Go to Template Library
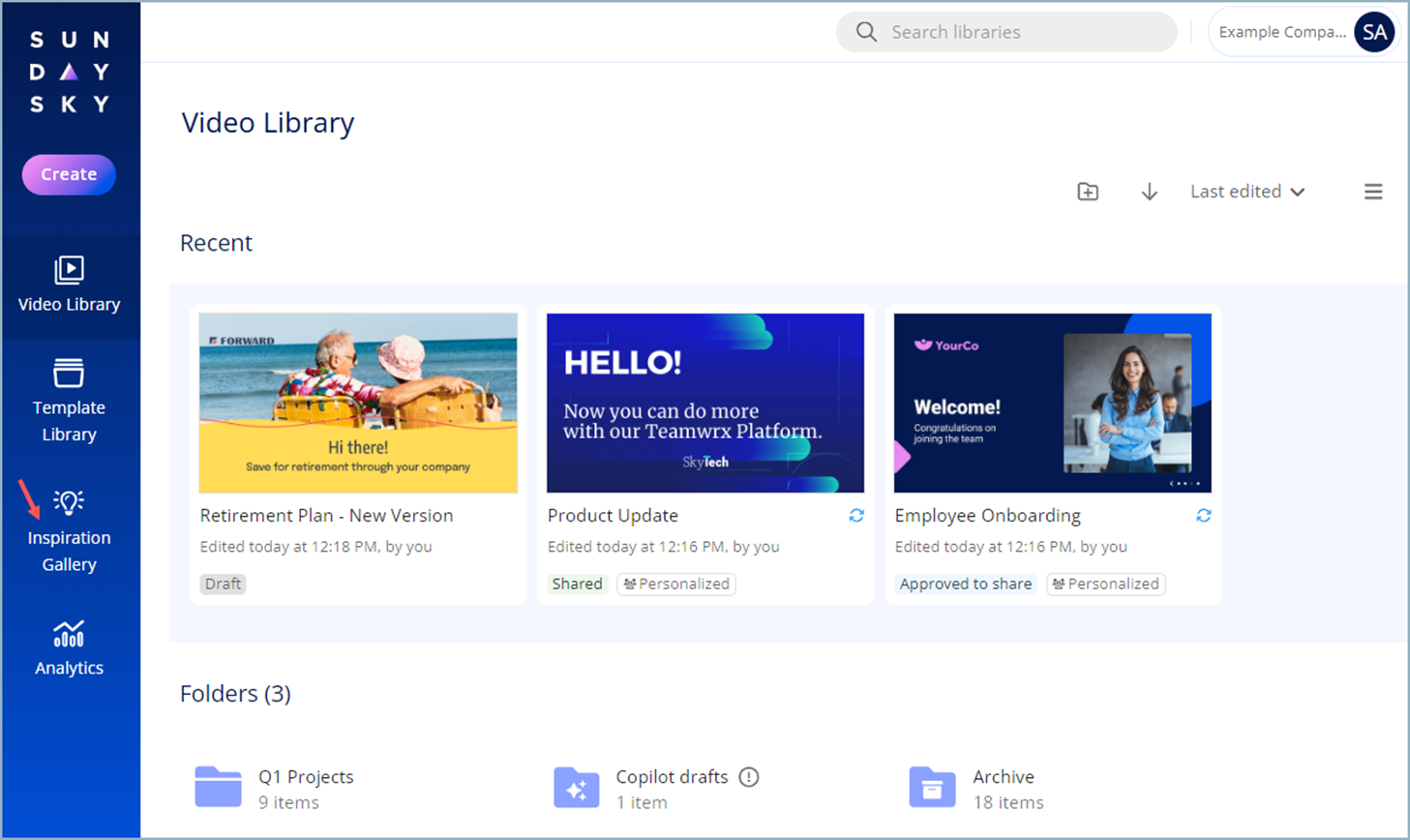This screenshot has width=1410, height=840. coord(69,401)
